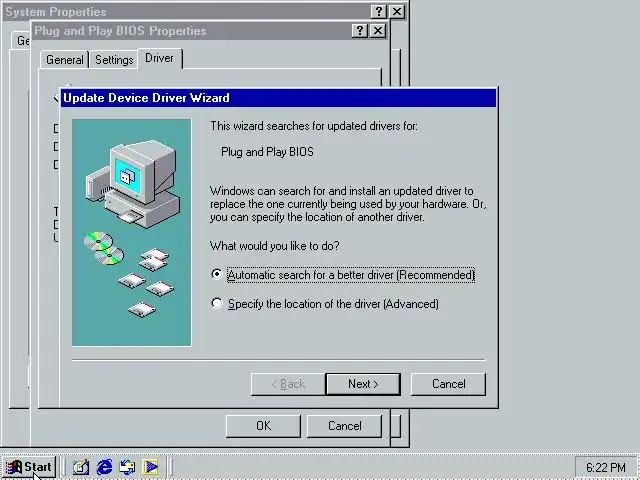Click Cancel in Plug and Play BIOS Properties
This screenshot has width=640, height=480.
pyautogui.click(x=344, y=426)
